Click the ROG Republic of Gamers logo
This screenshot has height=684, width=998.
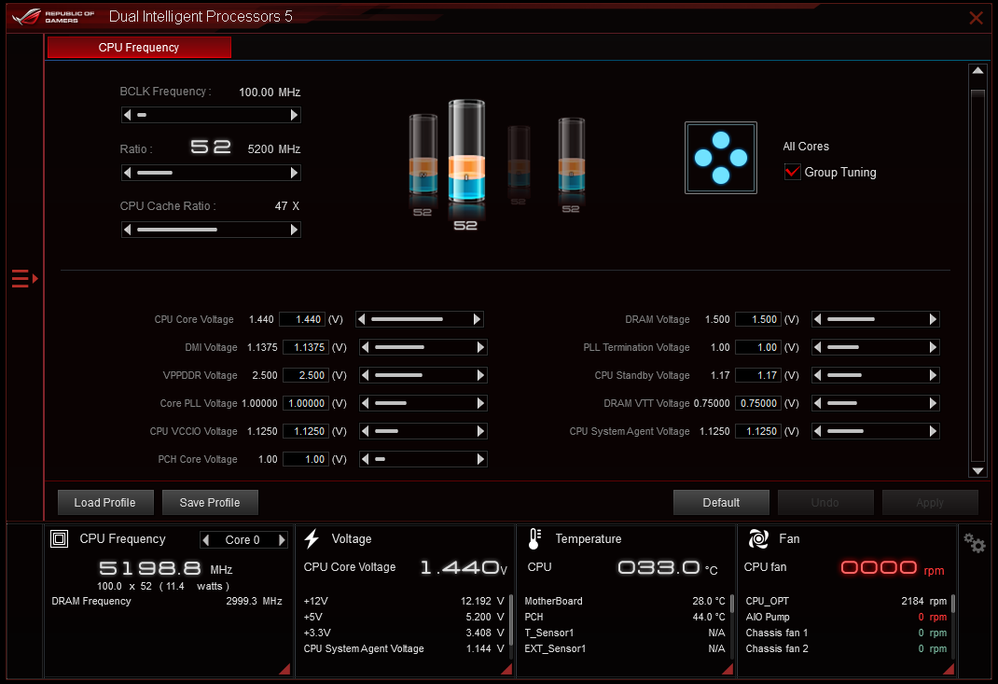pos(53,17)
